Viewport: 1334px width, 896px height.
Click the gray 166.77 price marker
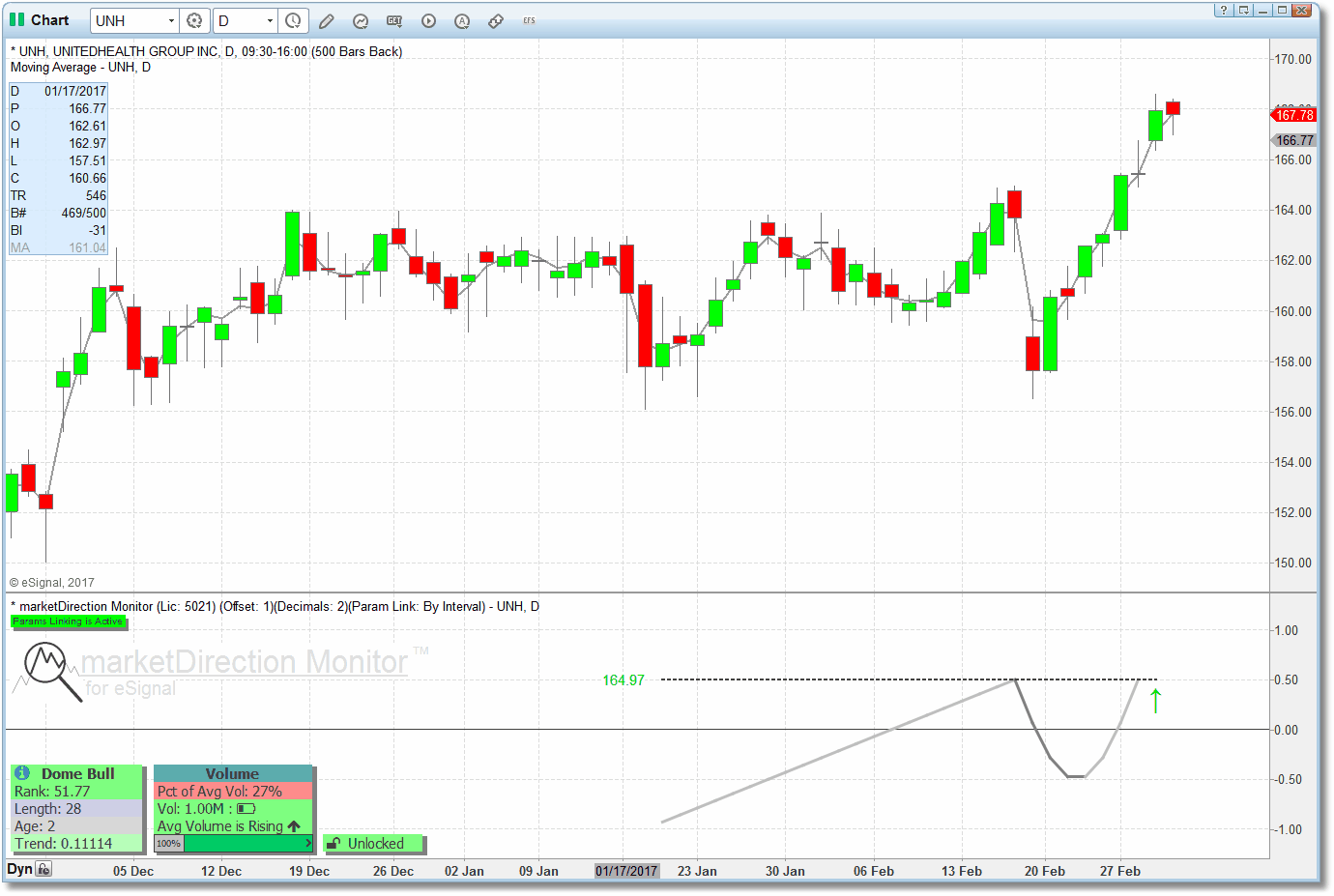click(1293, 140)
